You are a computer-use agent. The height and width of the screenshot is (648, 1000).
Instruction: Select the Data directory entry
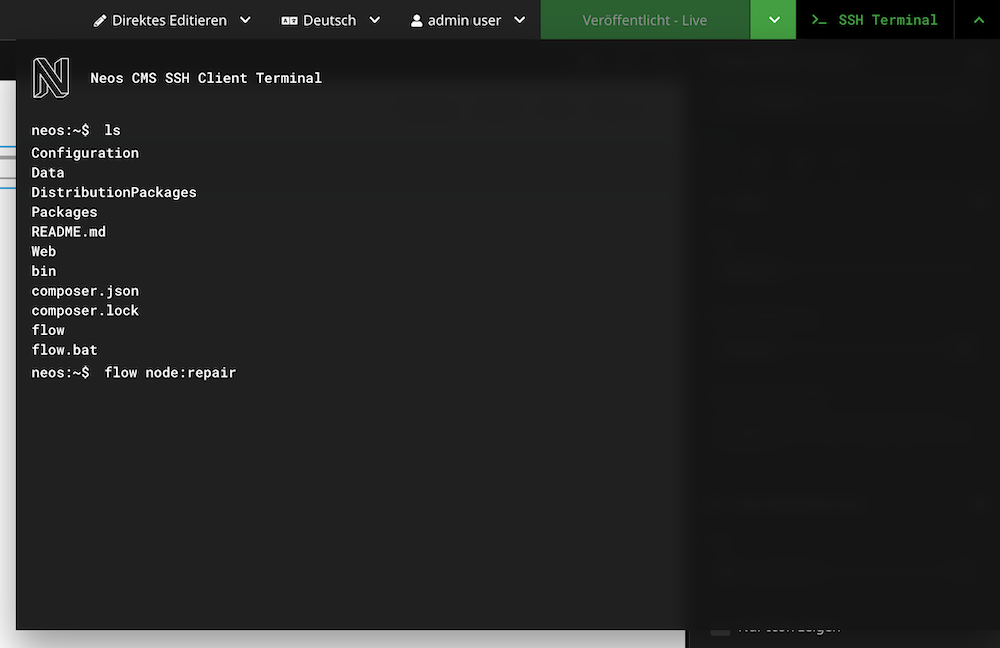tap(48, 173)
